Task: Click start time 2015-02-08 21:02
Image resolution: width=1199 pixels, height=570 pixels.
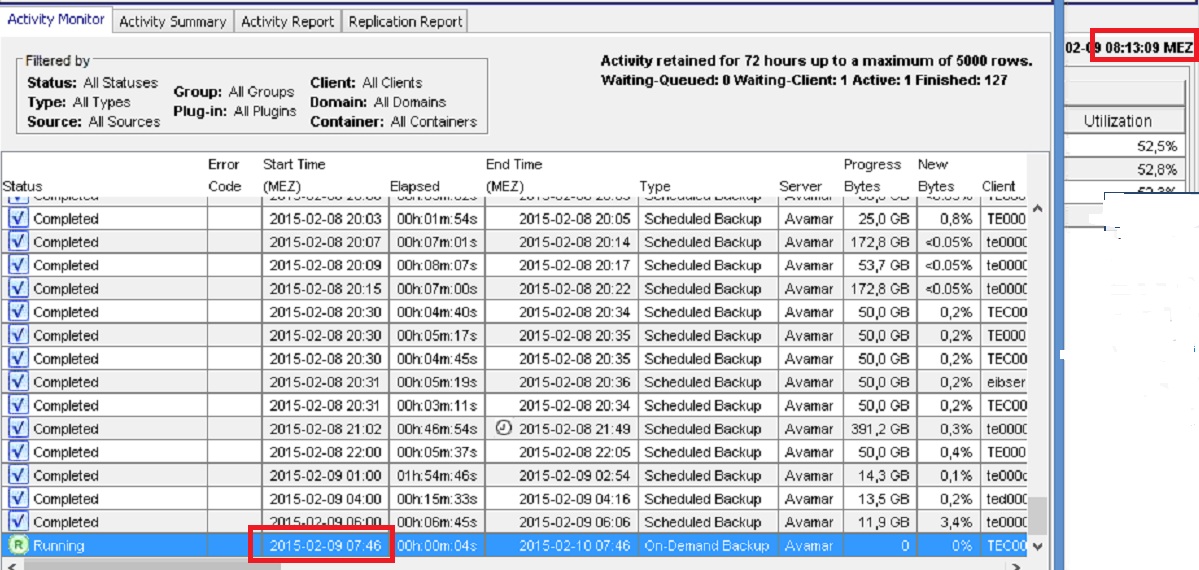Action: pos(326,429)
